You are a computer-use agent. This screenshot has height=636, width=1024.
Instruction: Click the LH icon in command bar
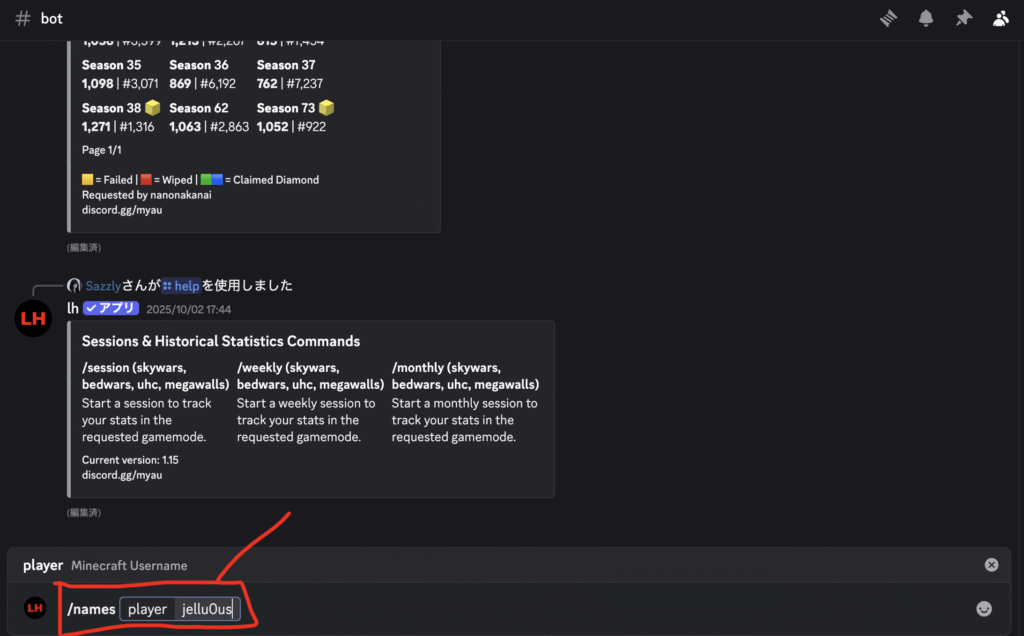pos(35,608)
